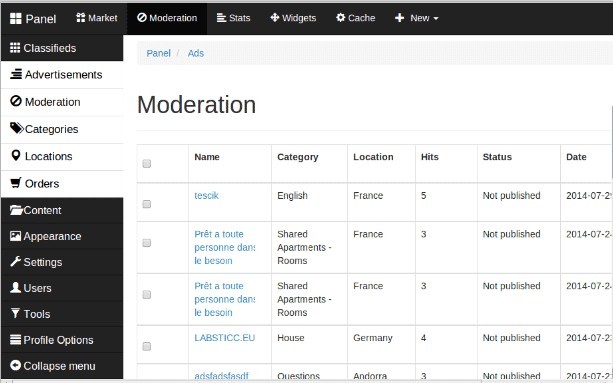
Task: Click the Collapse menu arrow icon
Action: click(15, 365)
